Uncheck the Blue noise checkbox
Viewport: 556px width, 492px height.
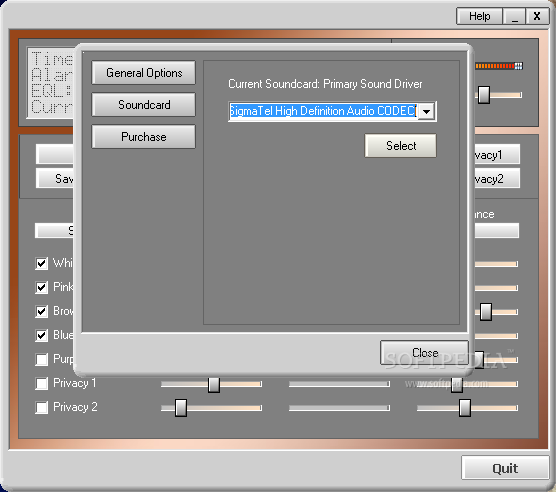point(41,335)
